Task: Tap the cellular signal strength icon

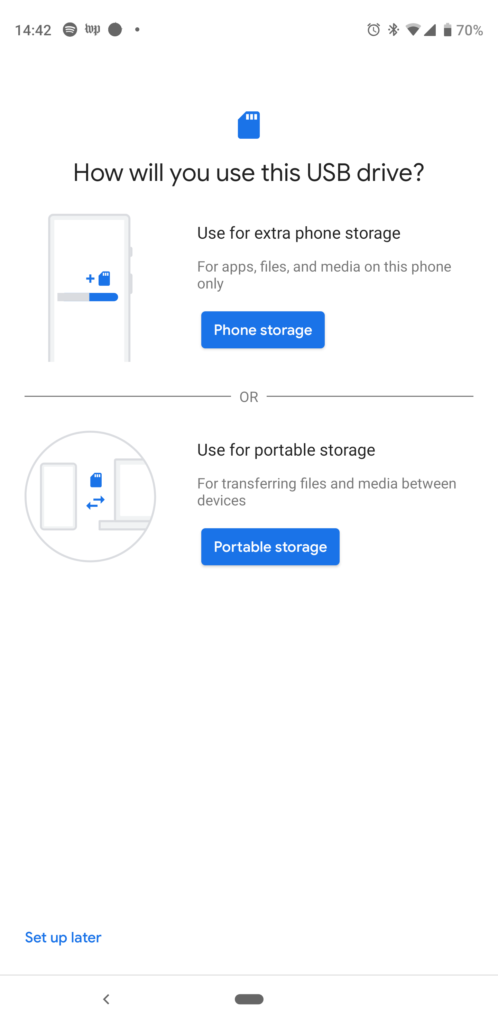Action: click(429, 30)
